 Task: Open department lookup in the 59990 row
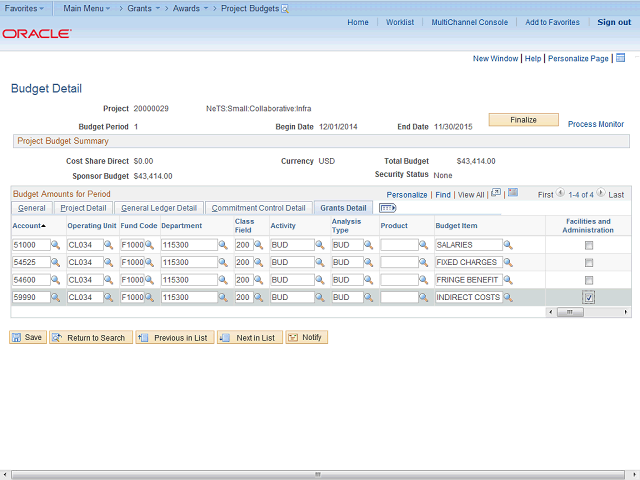[224, 297]
